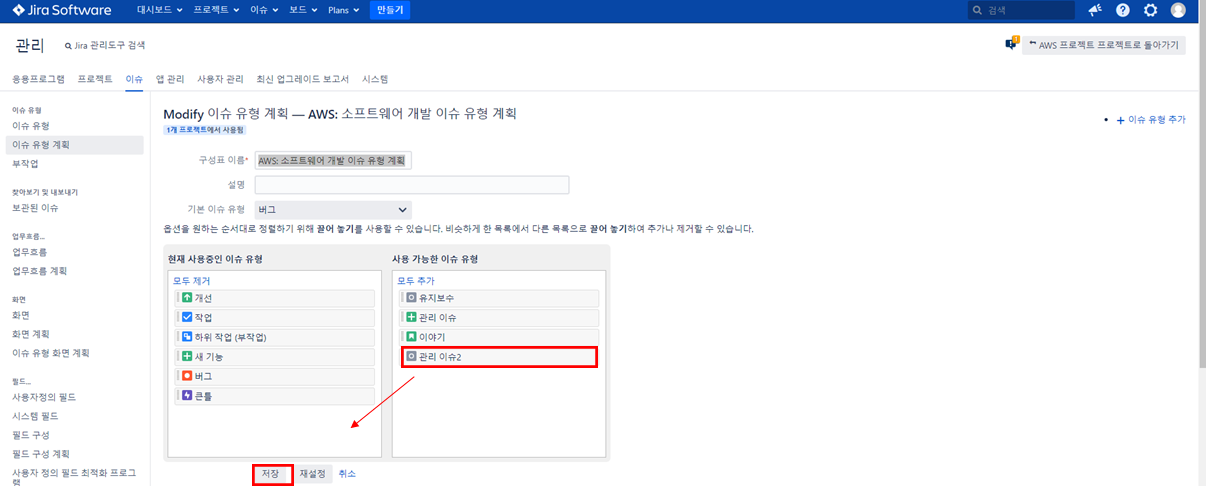Open the 기본 이슈 유형 dropdown

(333, 209)
